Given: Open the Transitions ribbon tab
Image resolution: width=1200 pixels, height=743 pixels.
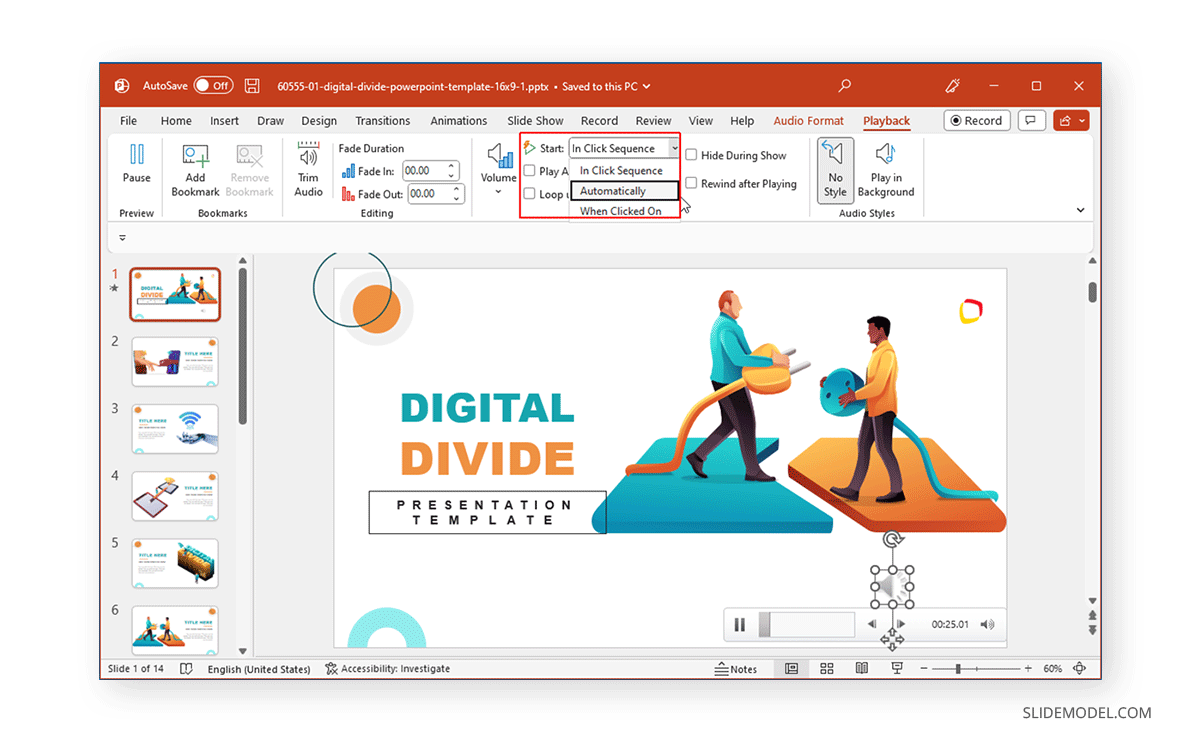Looking at the screenshot, I should click(383, 120).
